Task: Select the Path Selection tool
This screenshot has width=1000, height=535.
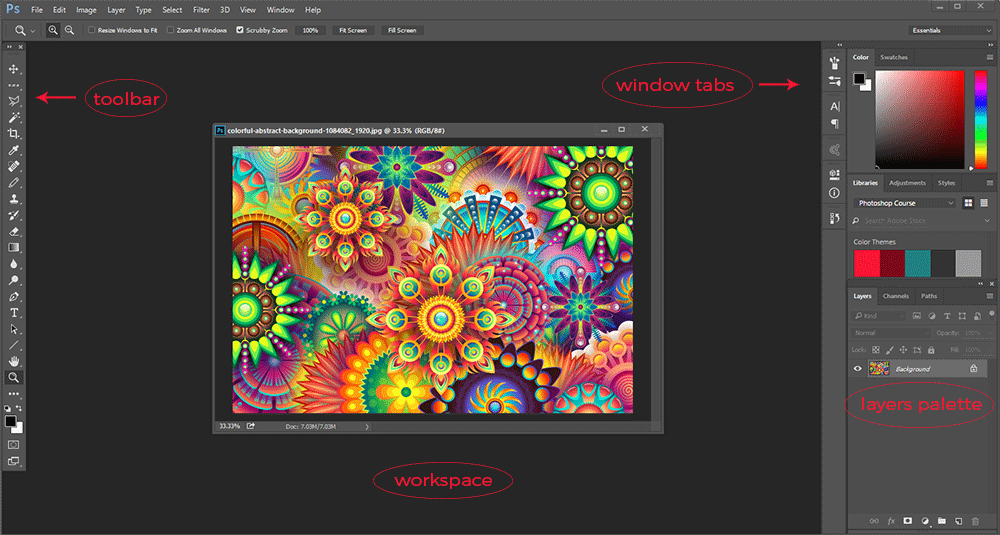Action: [13, 329]
